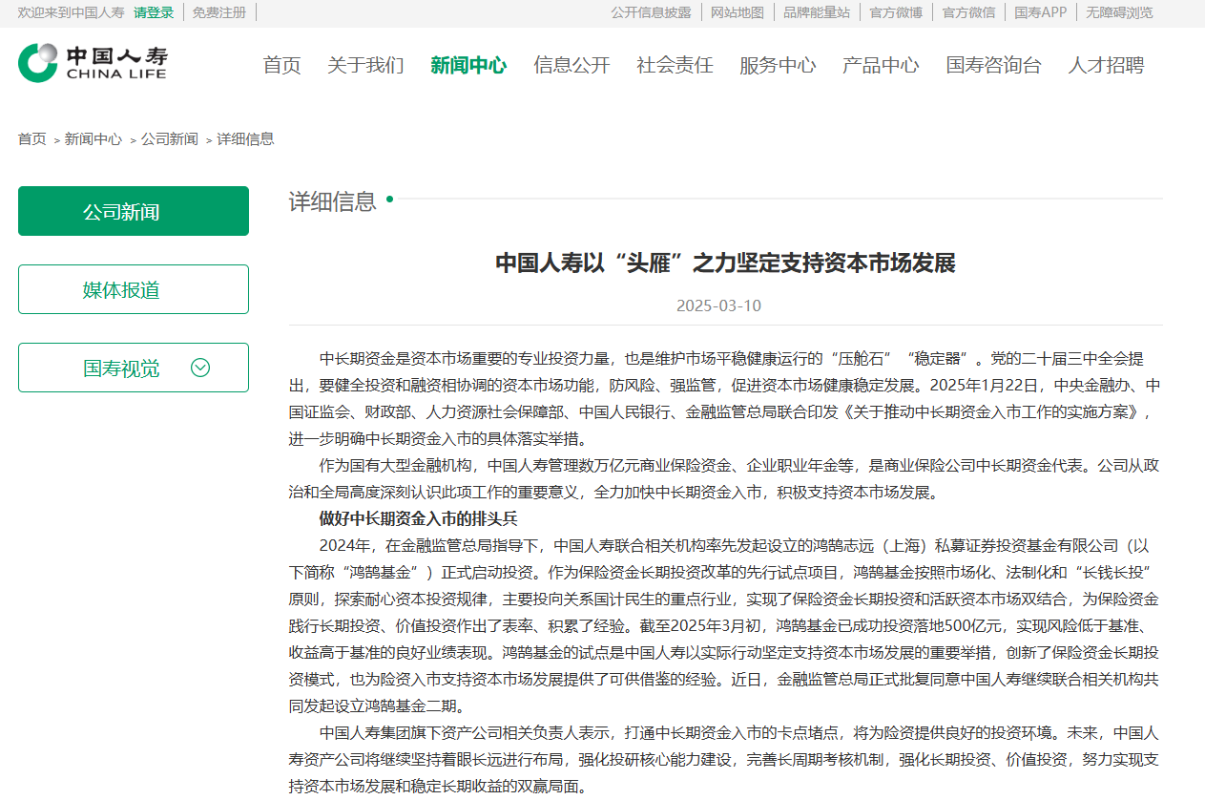The image size is (1205, 800).
Task: Open 国寿咨询台 navigation item
Action: tap(993, 66)
